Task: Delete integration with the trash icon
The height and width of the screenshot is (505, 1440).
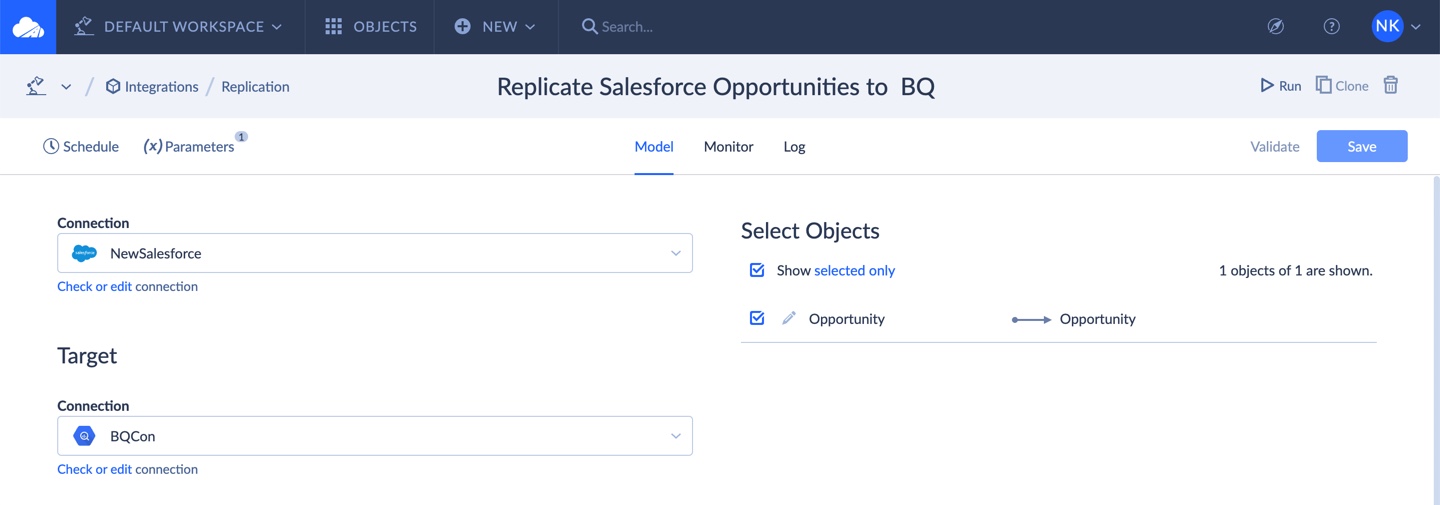Action: tap(1390, 85)
